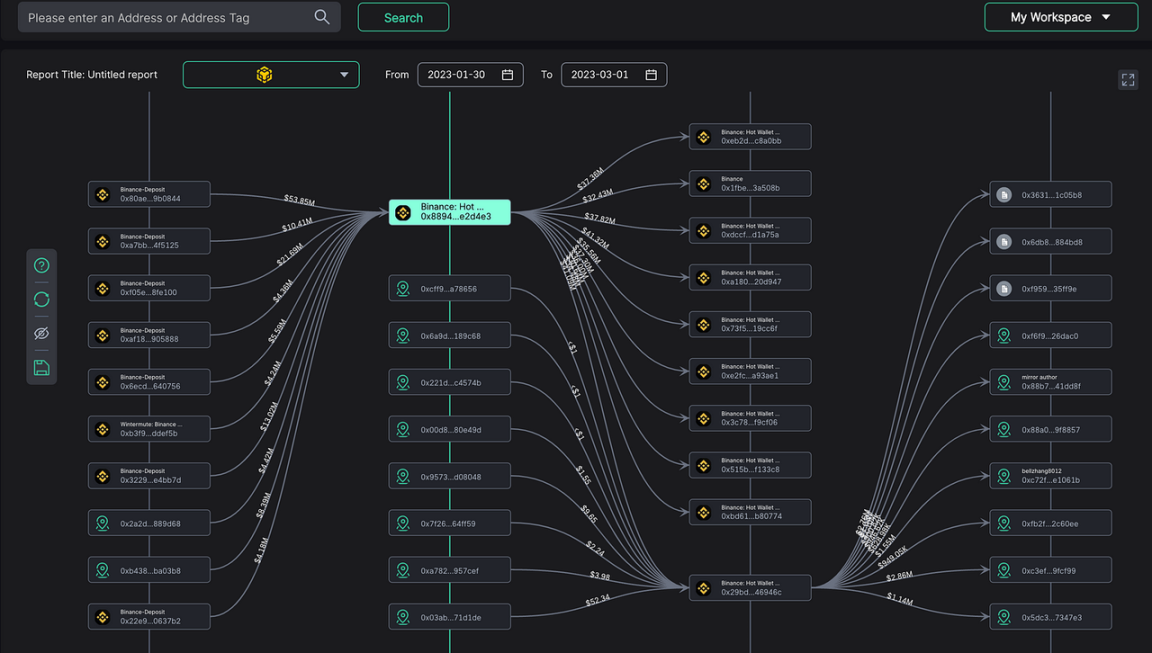
Task: Focus the address or address tag input
Action: pos(165,17)
